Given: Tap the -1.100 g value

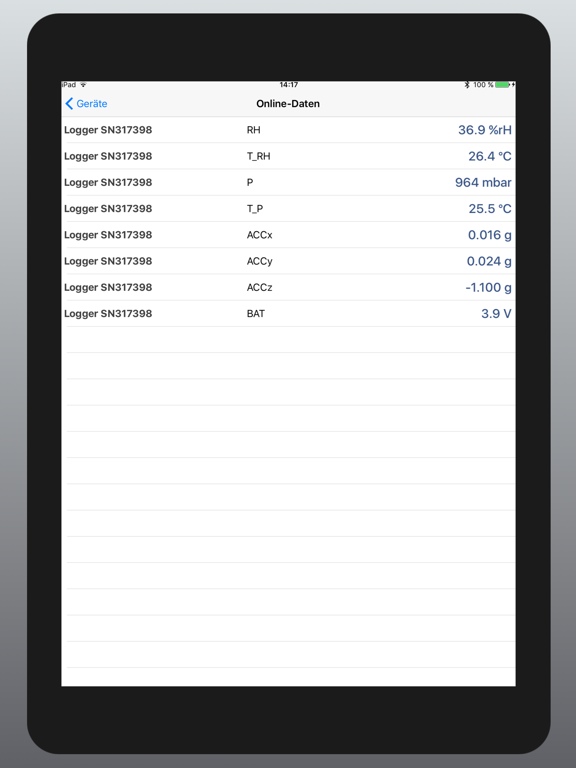Looking at the screenshot, I should [x=488, y=288].
